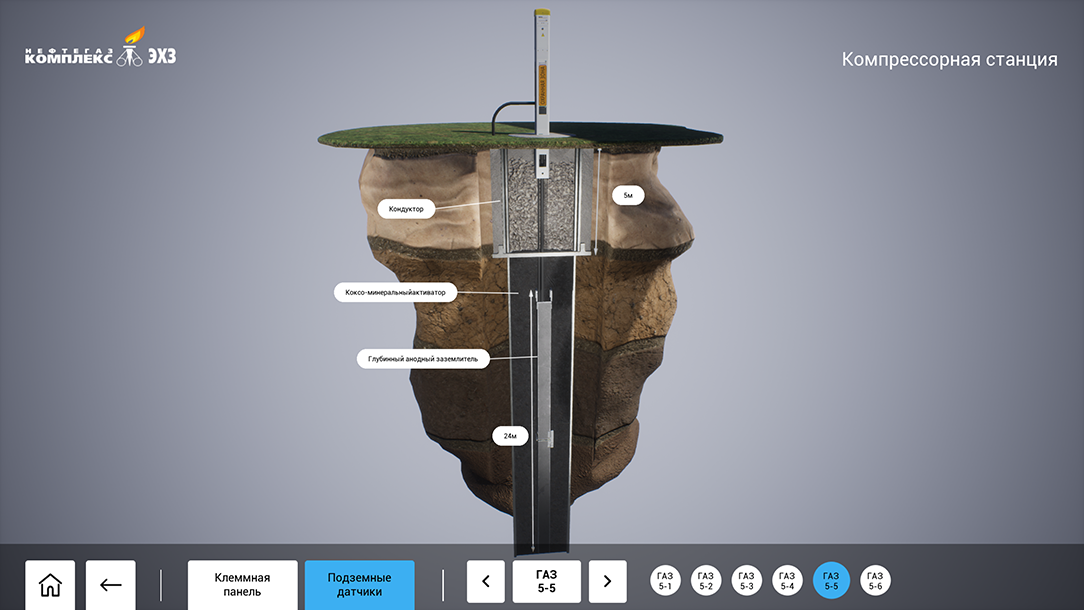Click the Нефтегаз Комплекс ЭХЗ logo
The width and height of the screenshot is (1084, 610).
click(100, 50)
